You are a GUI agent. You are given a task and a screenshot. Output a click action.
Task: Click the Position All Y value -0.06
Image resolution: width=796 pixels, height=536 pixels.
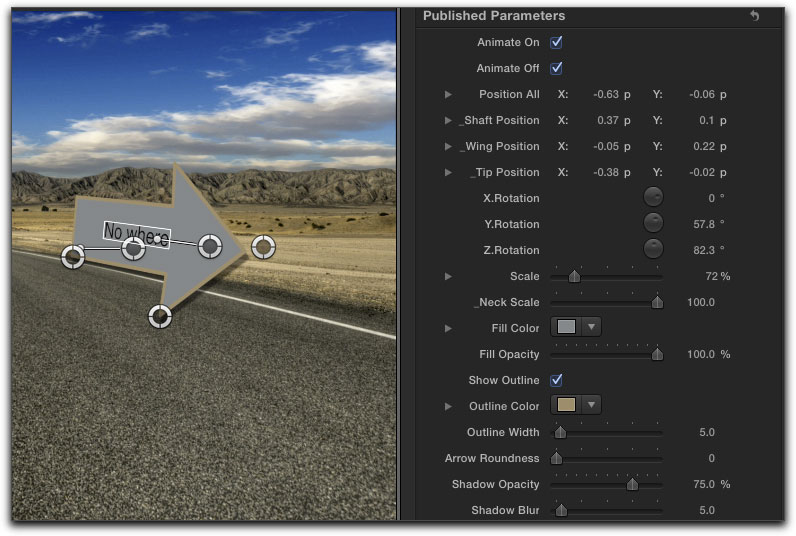point(702,94)
